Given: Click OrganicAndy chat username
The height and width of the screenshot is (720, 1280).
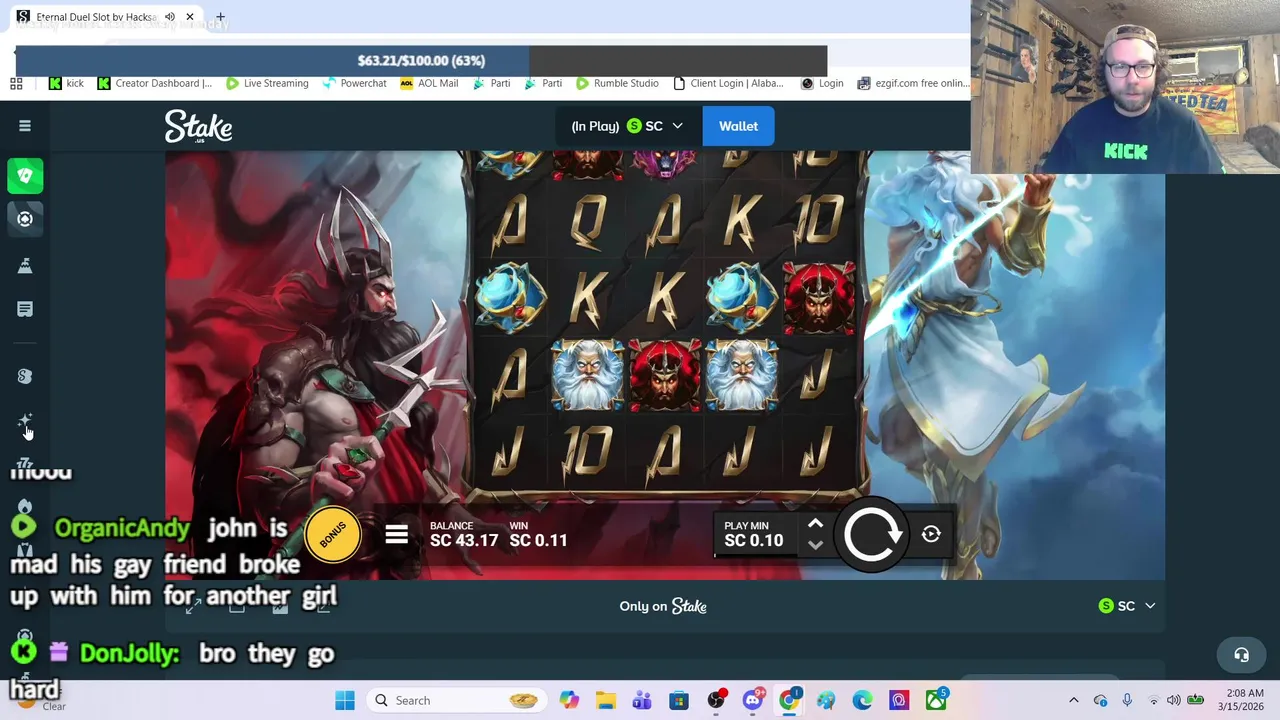Looking at the screenshot, I should 122,528.
